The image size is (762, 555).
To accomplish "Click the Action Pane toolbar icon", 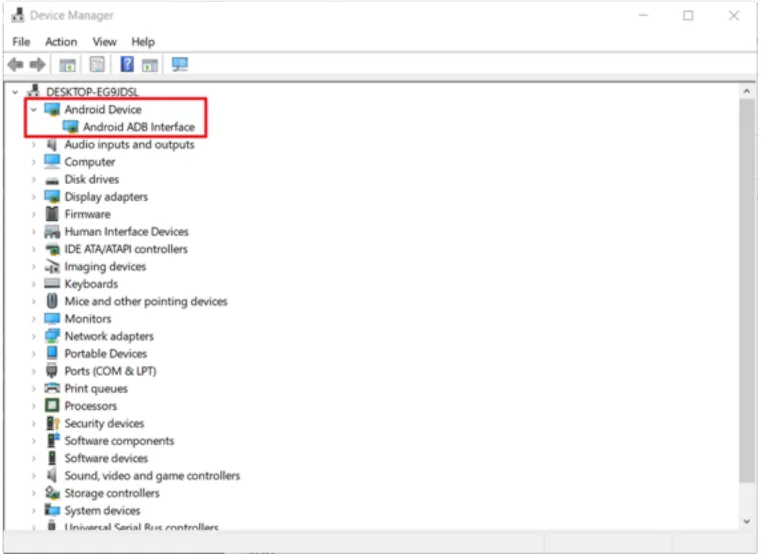I will (x=150, y=65).
